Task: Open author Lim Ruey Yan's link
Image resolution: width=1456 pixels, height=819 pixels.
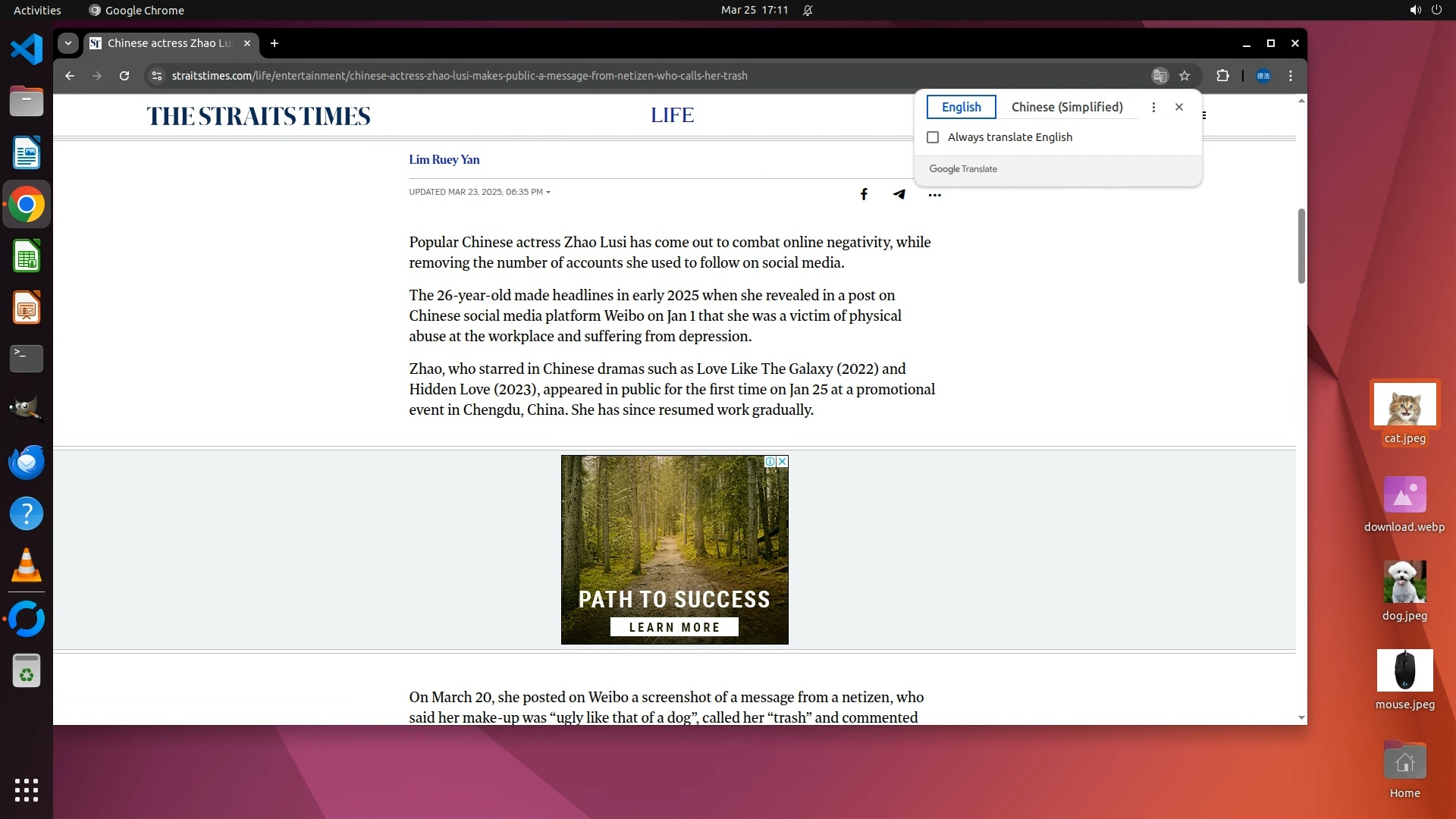Action: [x=444, y=159]
